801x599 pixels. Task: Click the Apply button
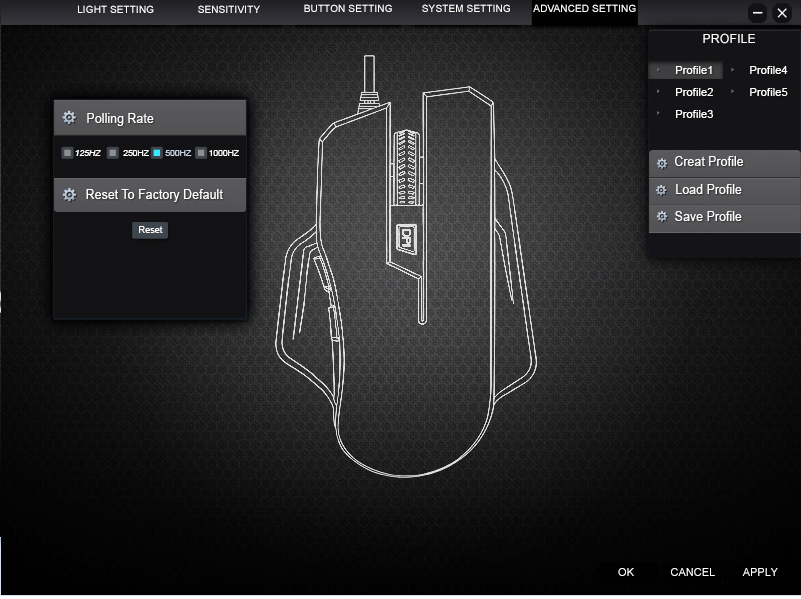760,572
